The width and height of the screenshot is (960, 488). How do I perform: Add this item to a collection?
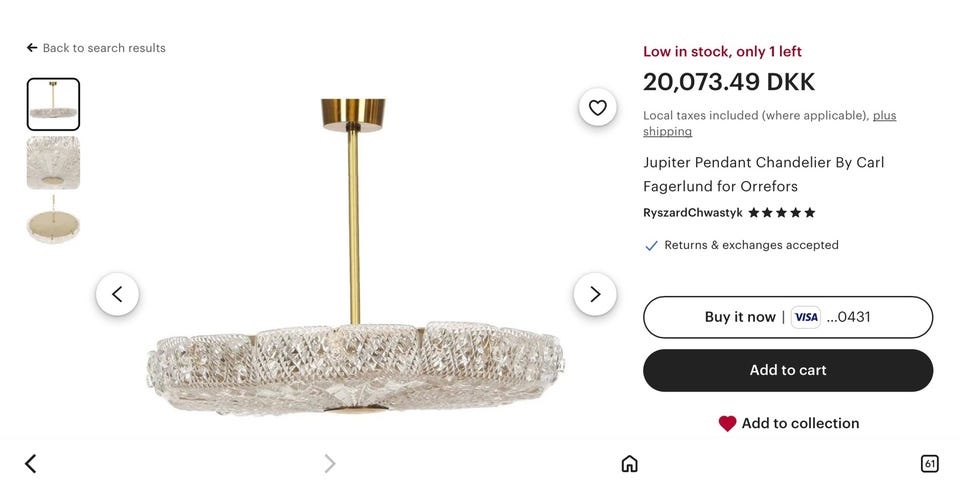pos(788,423)
